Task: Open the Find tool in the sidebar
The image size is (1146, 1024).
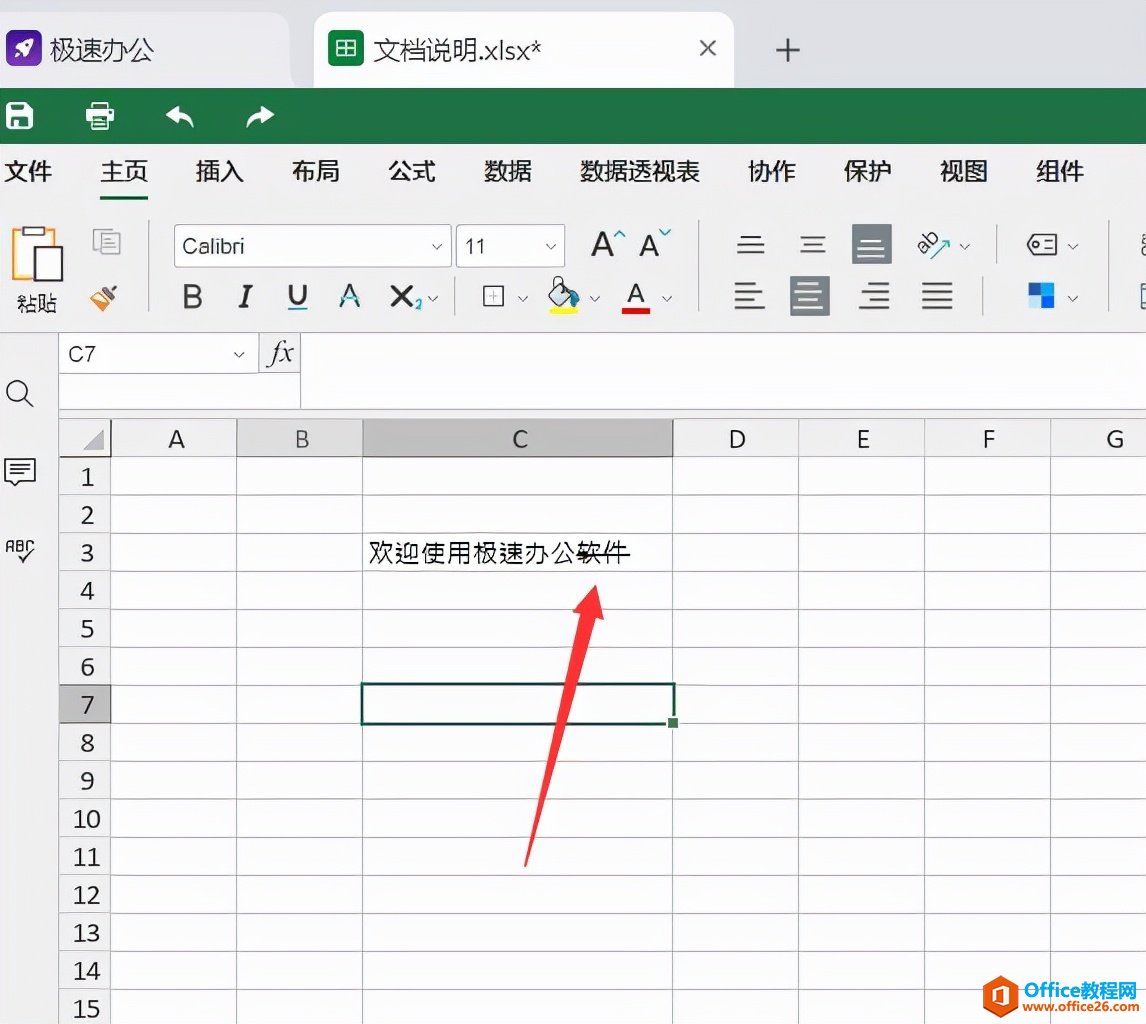Action: 21,394
